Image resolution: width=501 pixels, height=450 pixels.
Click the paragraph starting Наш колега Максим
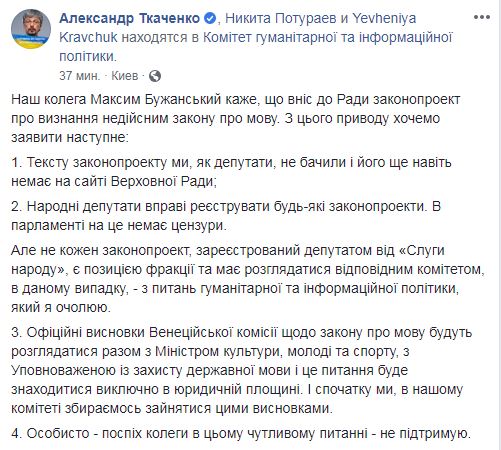pyautogui.click(x=236, y=118)
